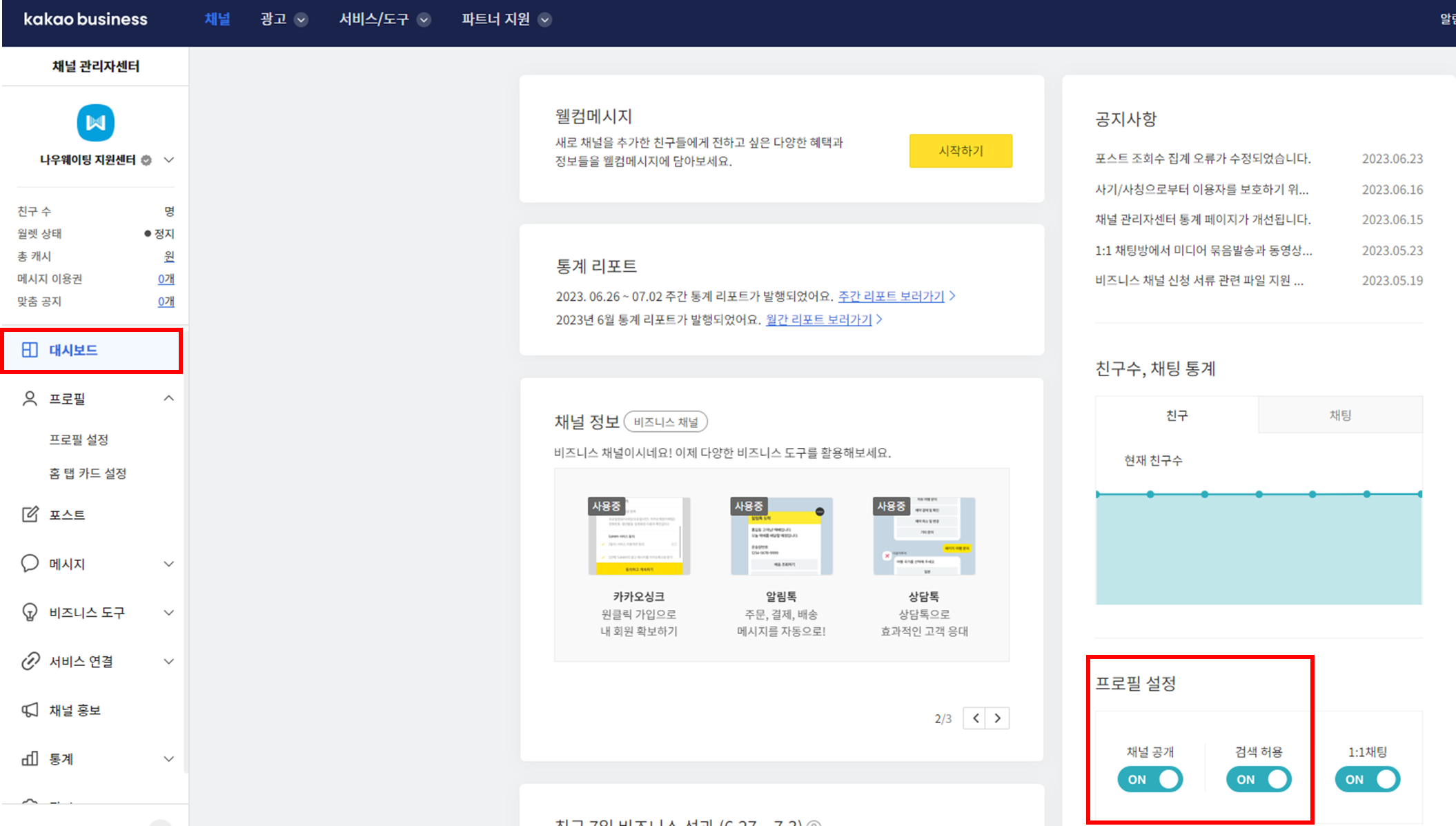Viewport: 1456px width, 826px height.
Task: Click the verified badge next to channel name
Action: coord(146,160)
